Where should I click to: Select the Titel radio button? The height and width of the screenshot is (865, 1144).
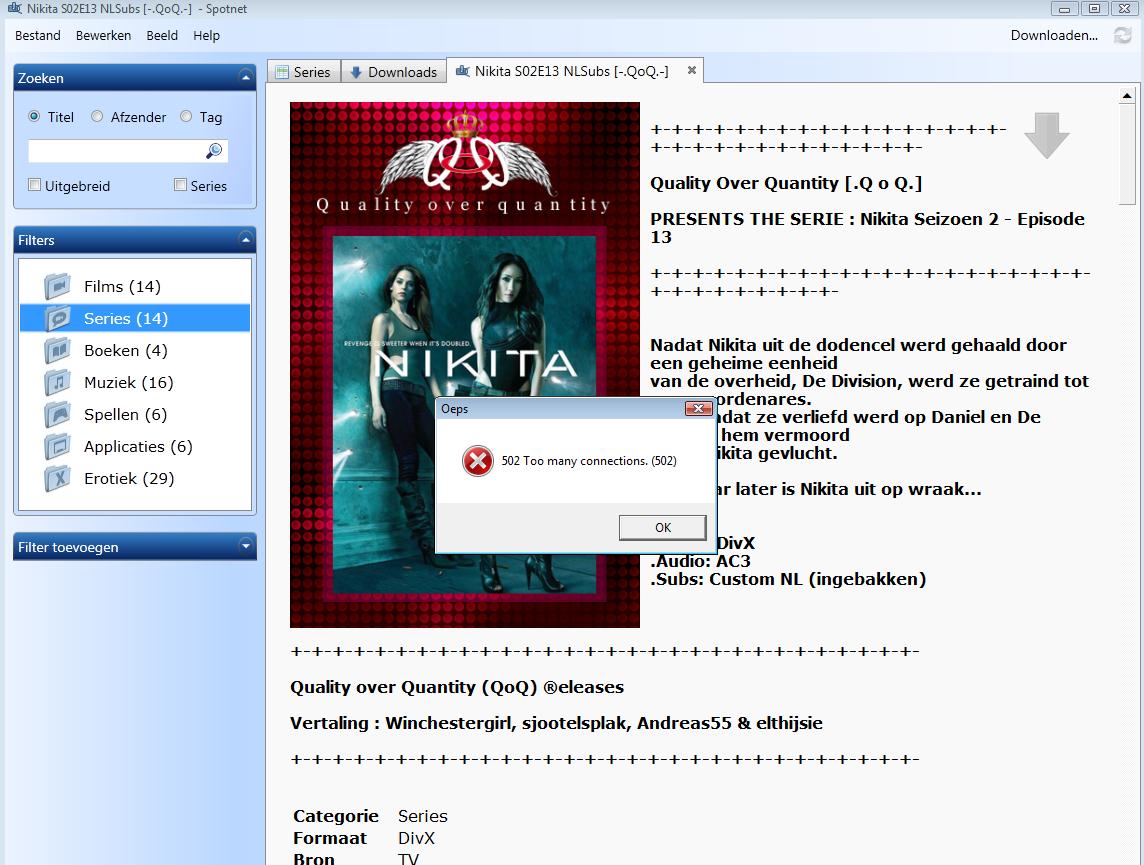[x=34, y=117]
